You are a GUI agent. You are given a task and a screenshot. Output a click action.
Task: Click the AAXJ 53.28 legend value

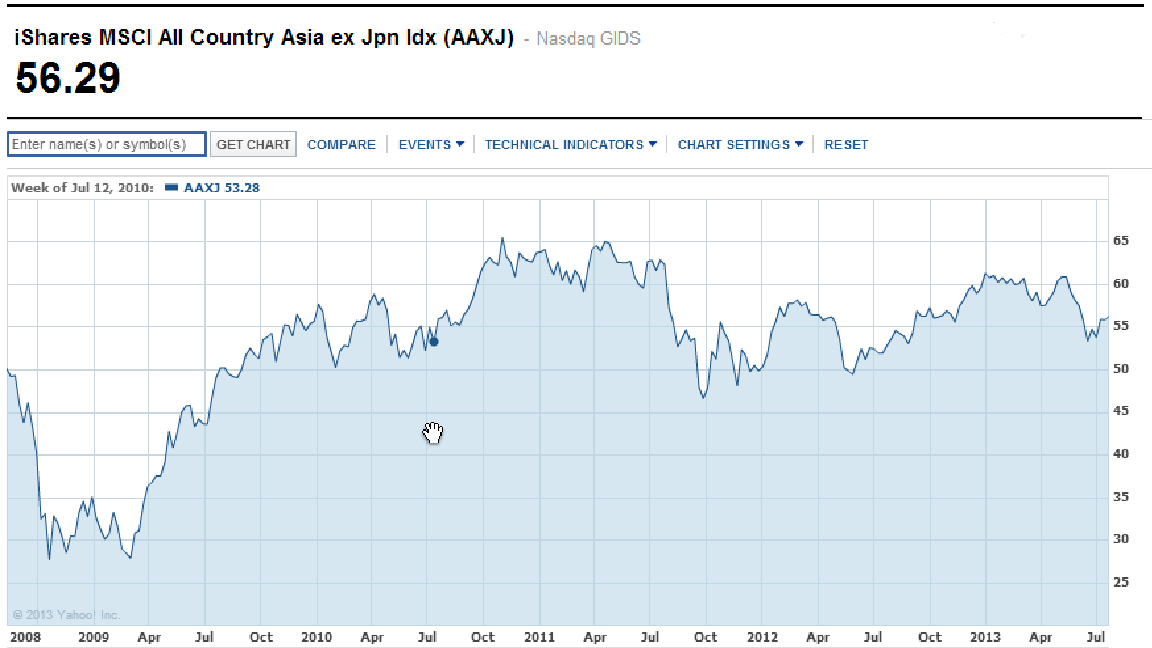pos(222,187)
